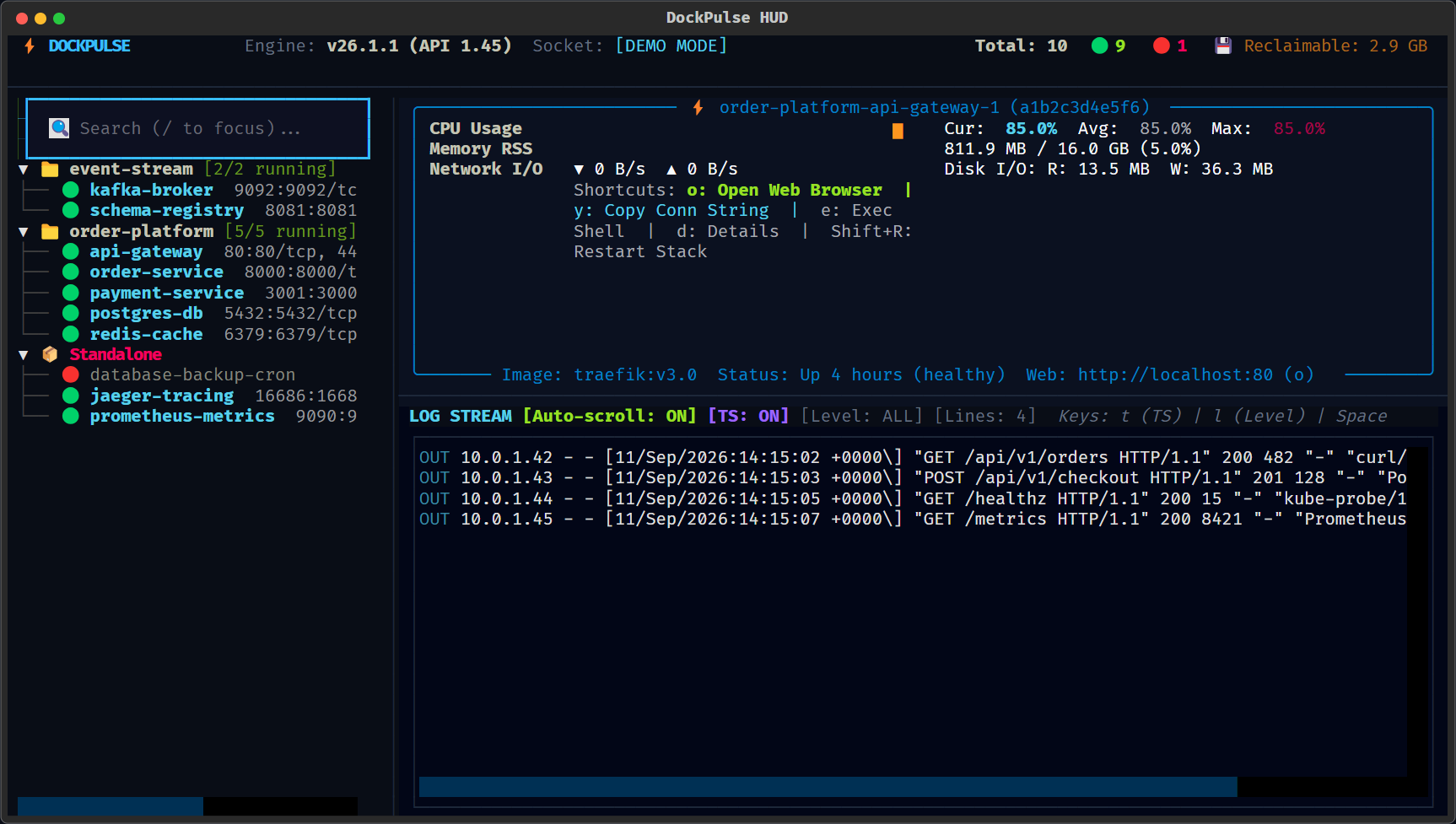Click order-service green status dot

71,272
